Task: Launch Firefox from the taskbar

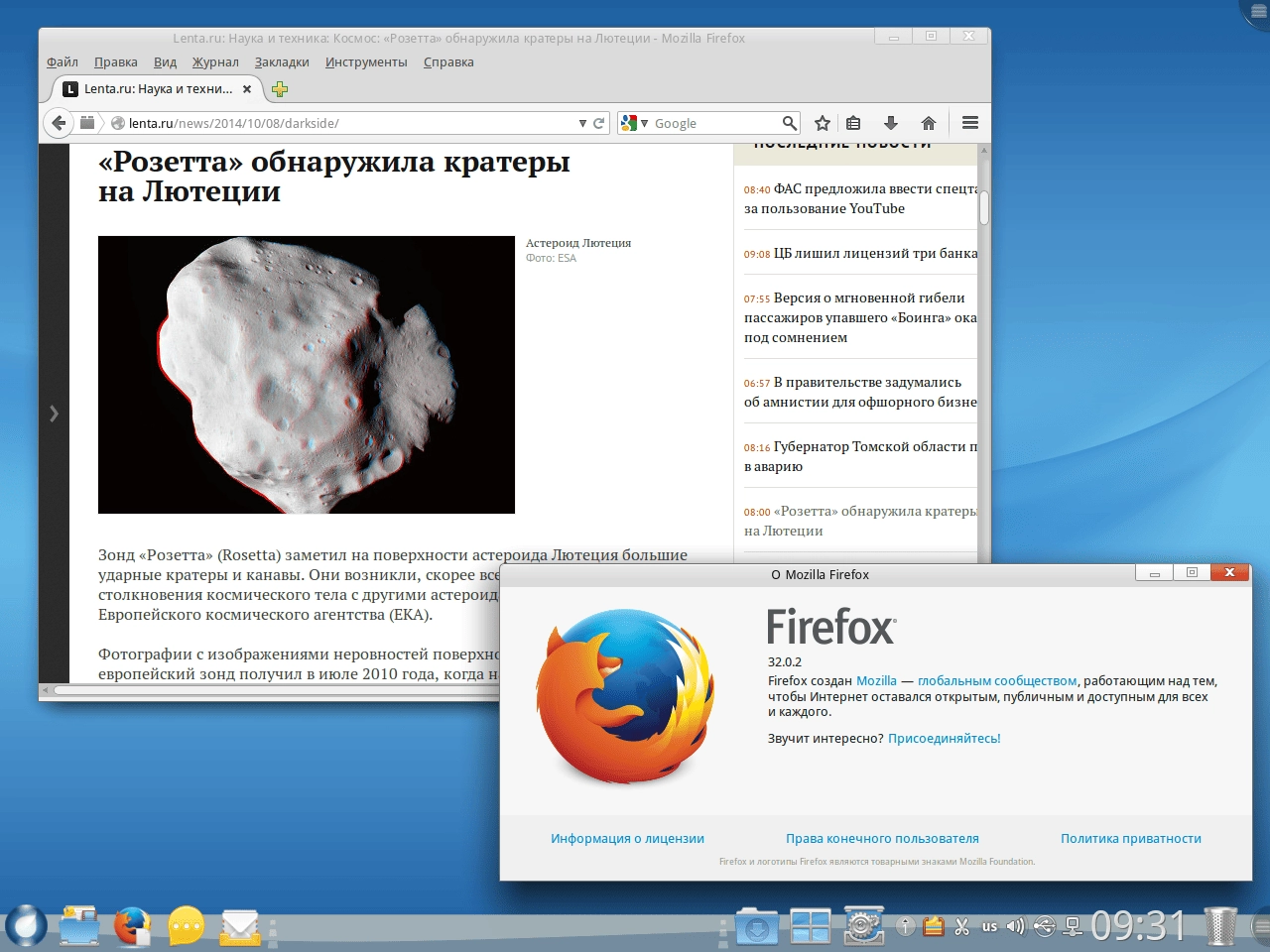Action: click(132, 926)
